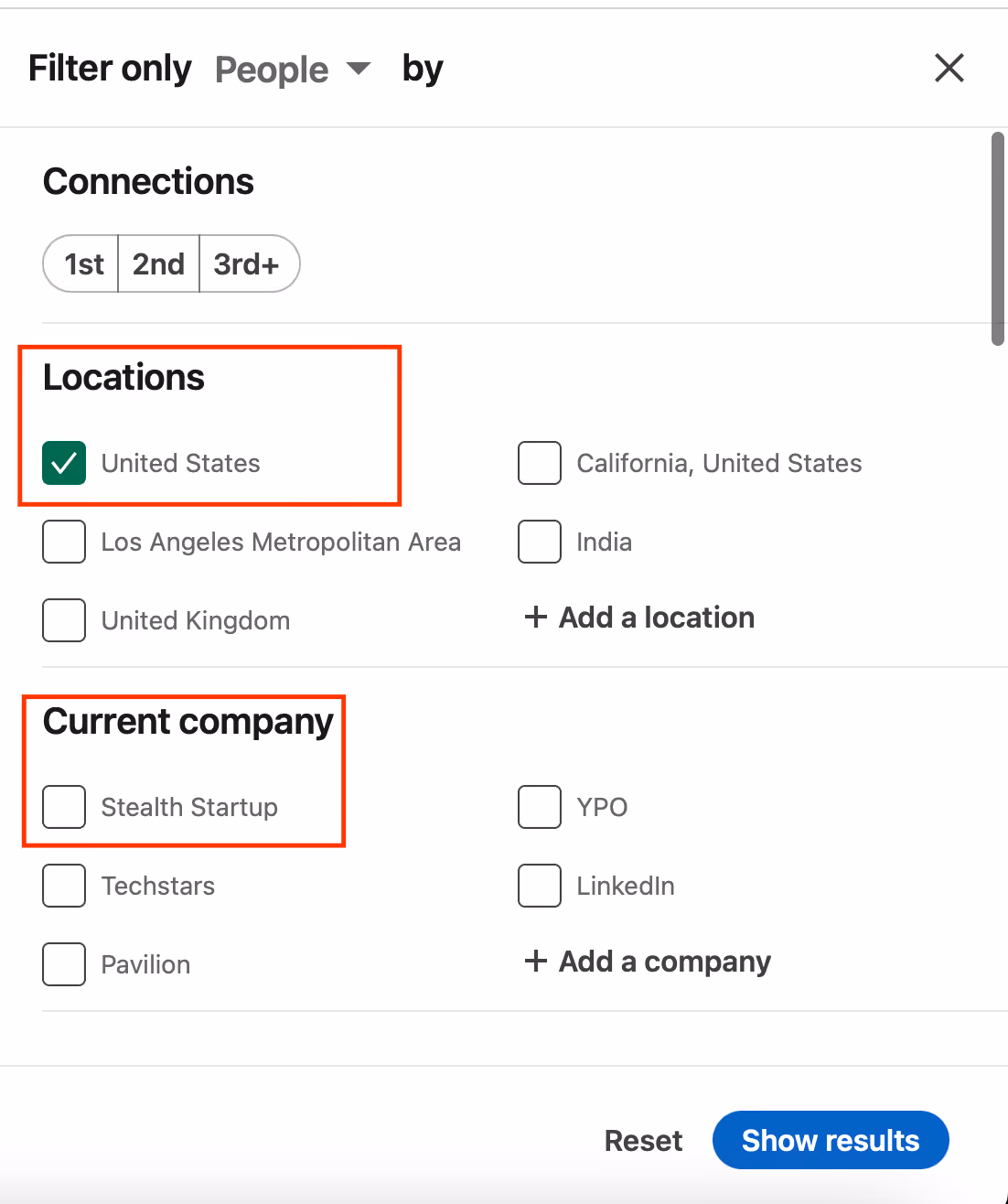Select Pavilion as a current company
1008x1204 pixels.
click(x=63, y=964)
